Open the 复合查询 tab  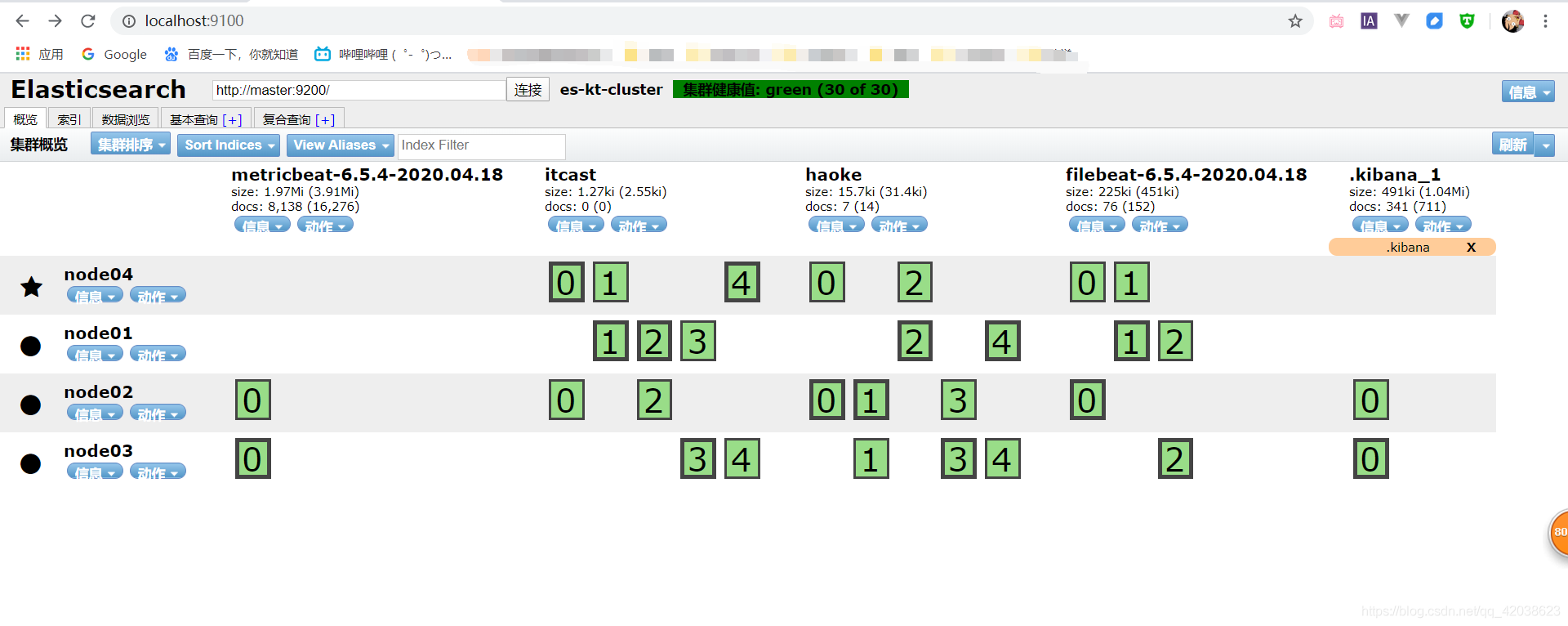(x=299, y=119)
